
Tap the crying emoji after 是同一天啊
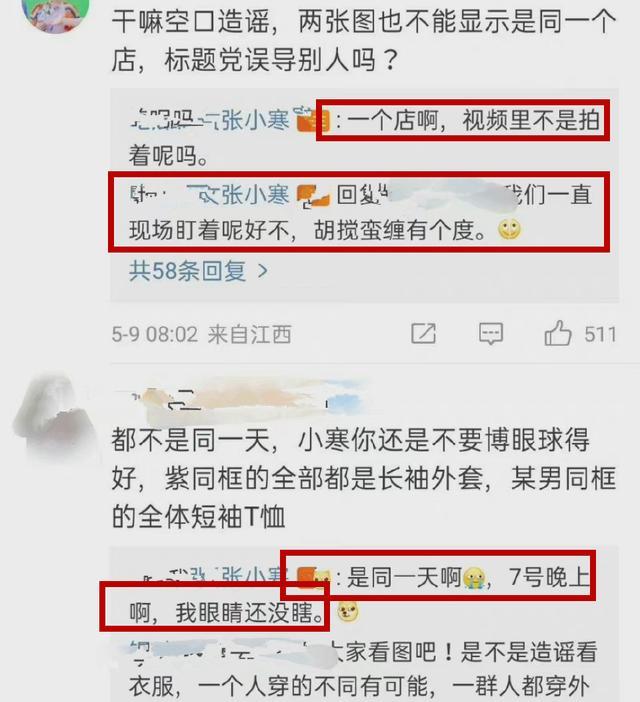coord(474,578)
